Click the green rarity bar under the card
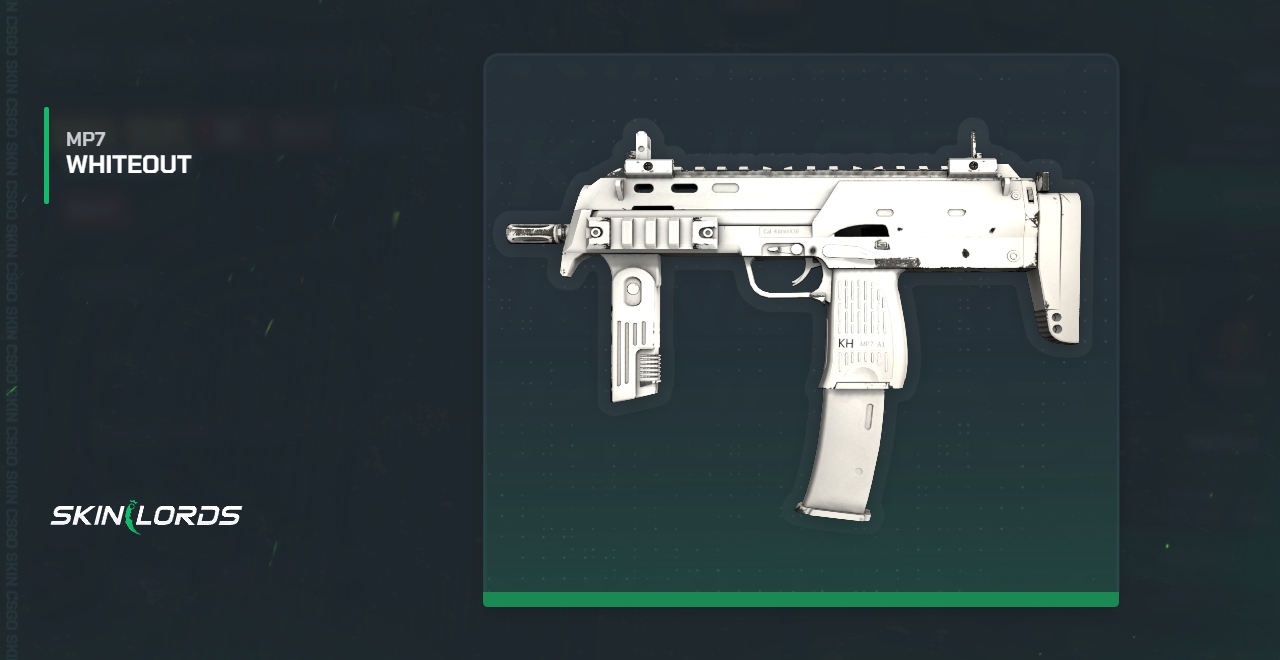Screen dimensions: 1280x660 click(801, 599)
